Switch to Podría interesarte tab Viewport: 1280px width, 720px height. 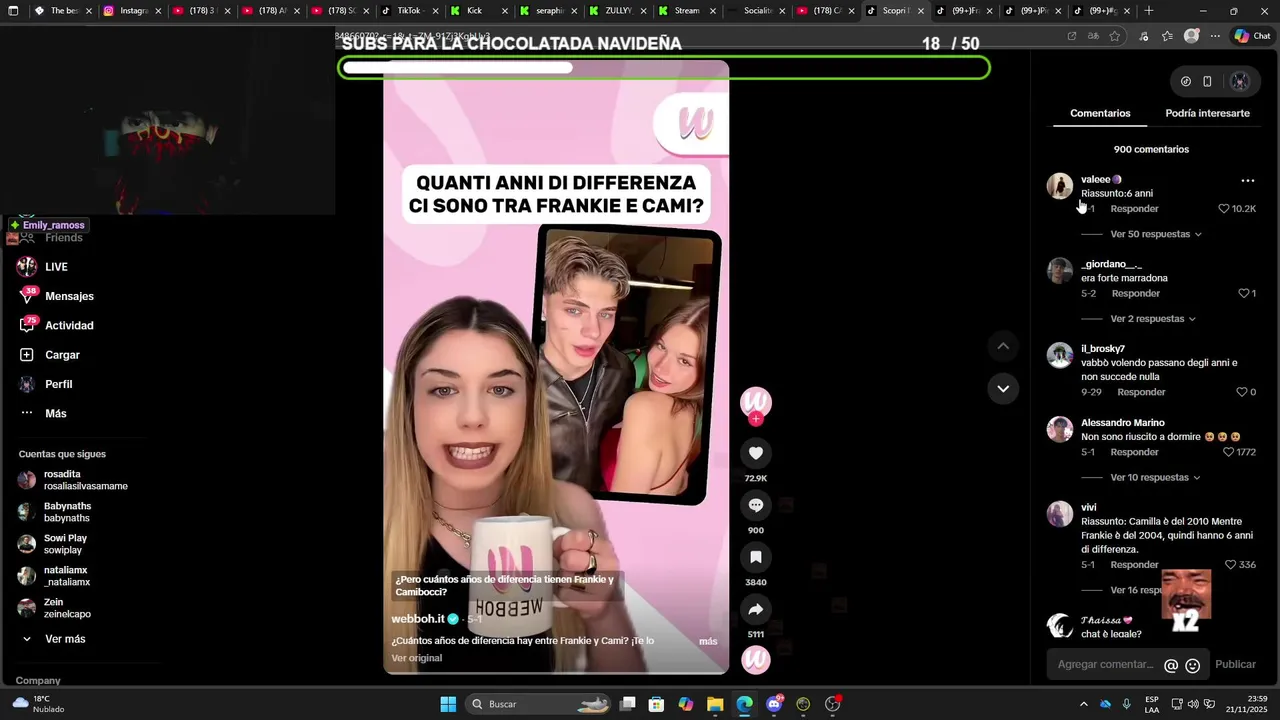1207,113
